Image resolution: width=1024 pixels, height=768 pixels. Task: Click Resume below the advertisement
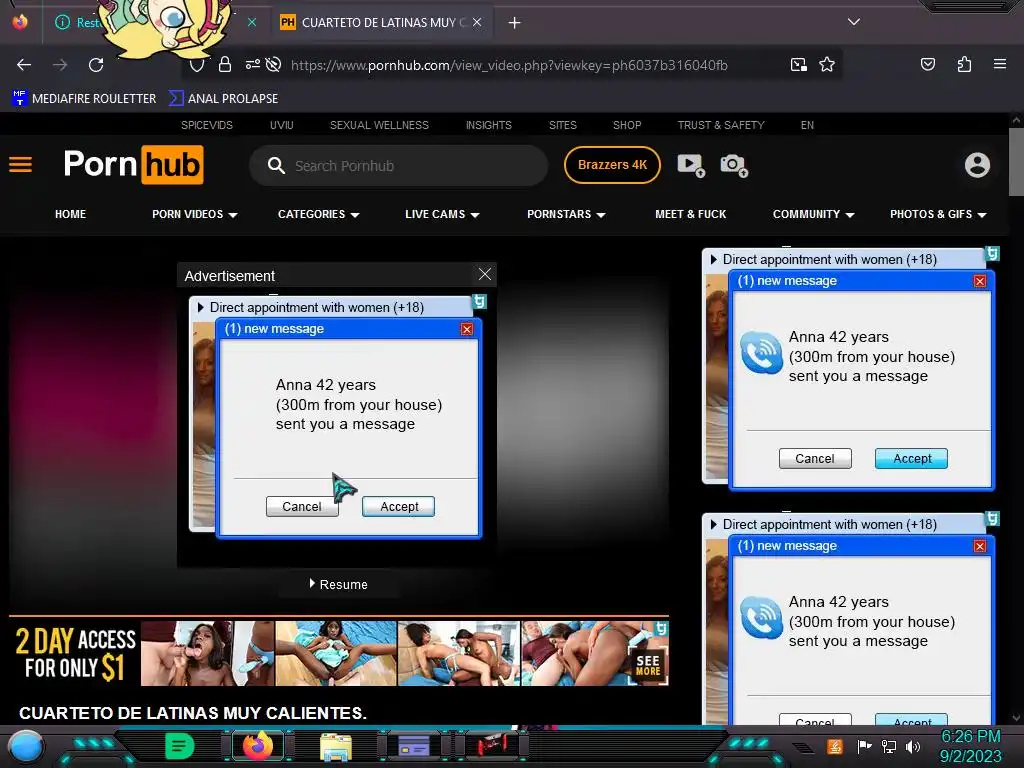pos(338,584)
